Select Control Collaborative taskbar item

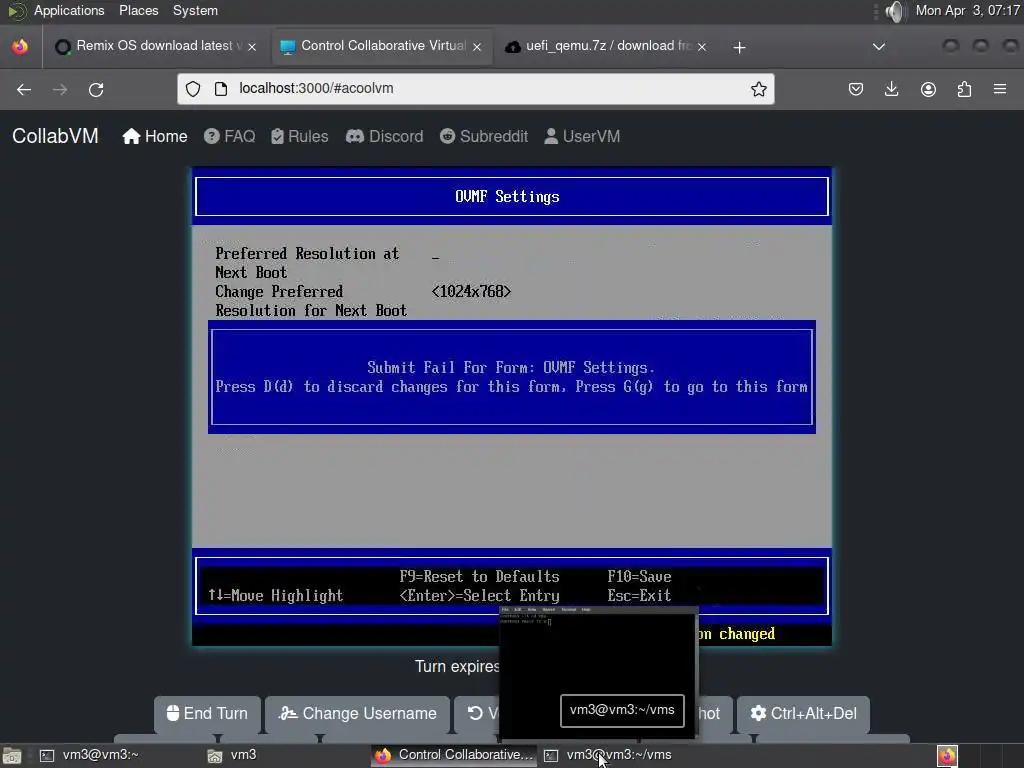453,755
